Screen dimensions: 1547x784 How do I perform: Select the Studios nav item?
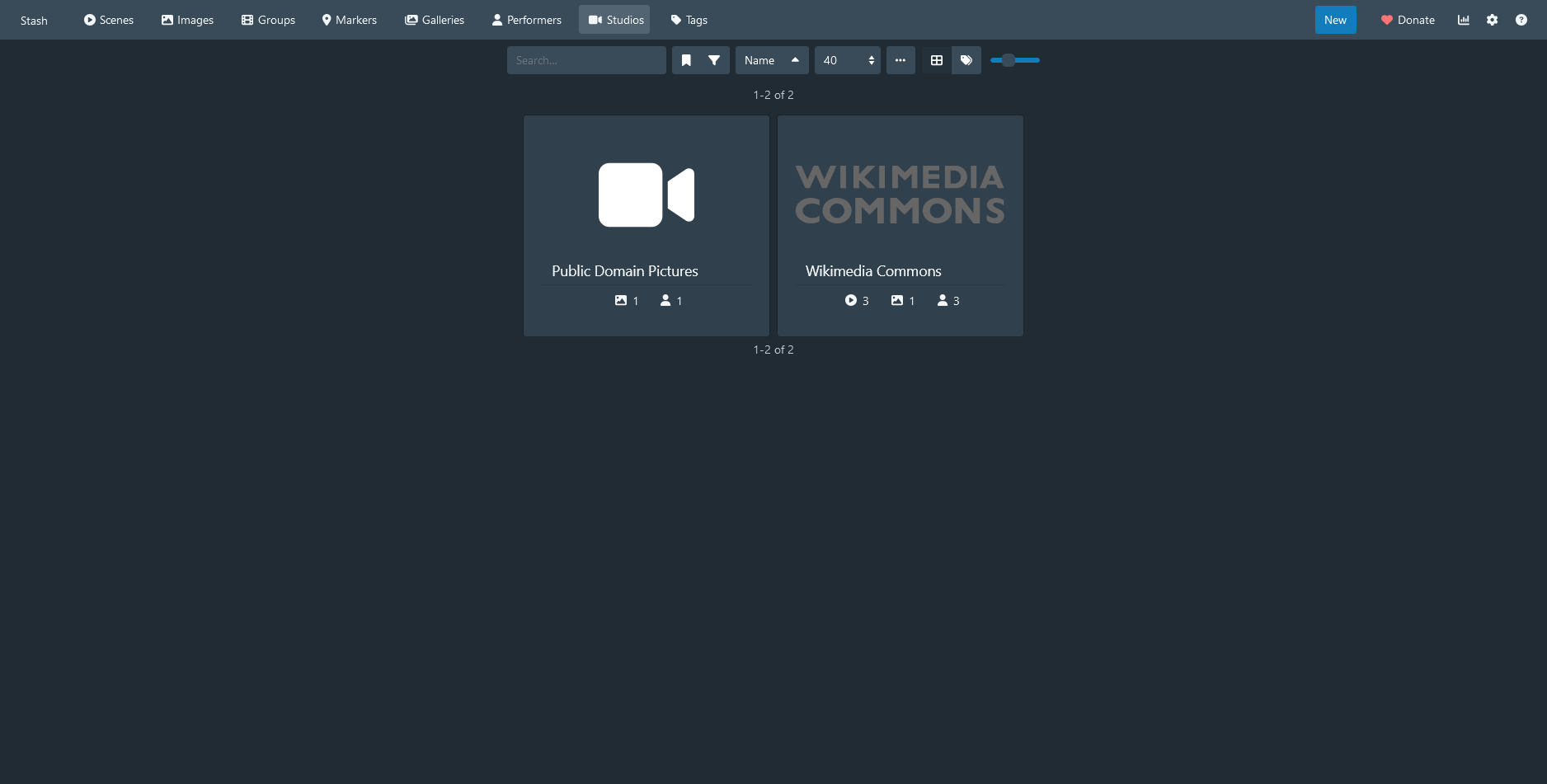click(x=614, y=20)
